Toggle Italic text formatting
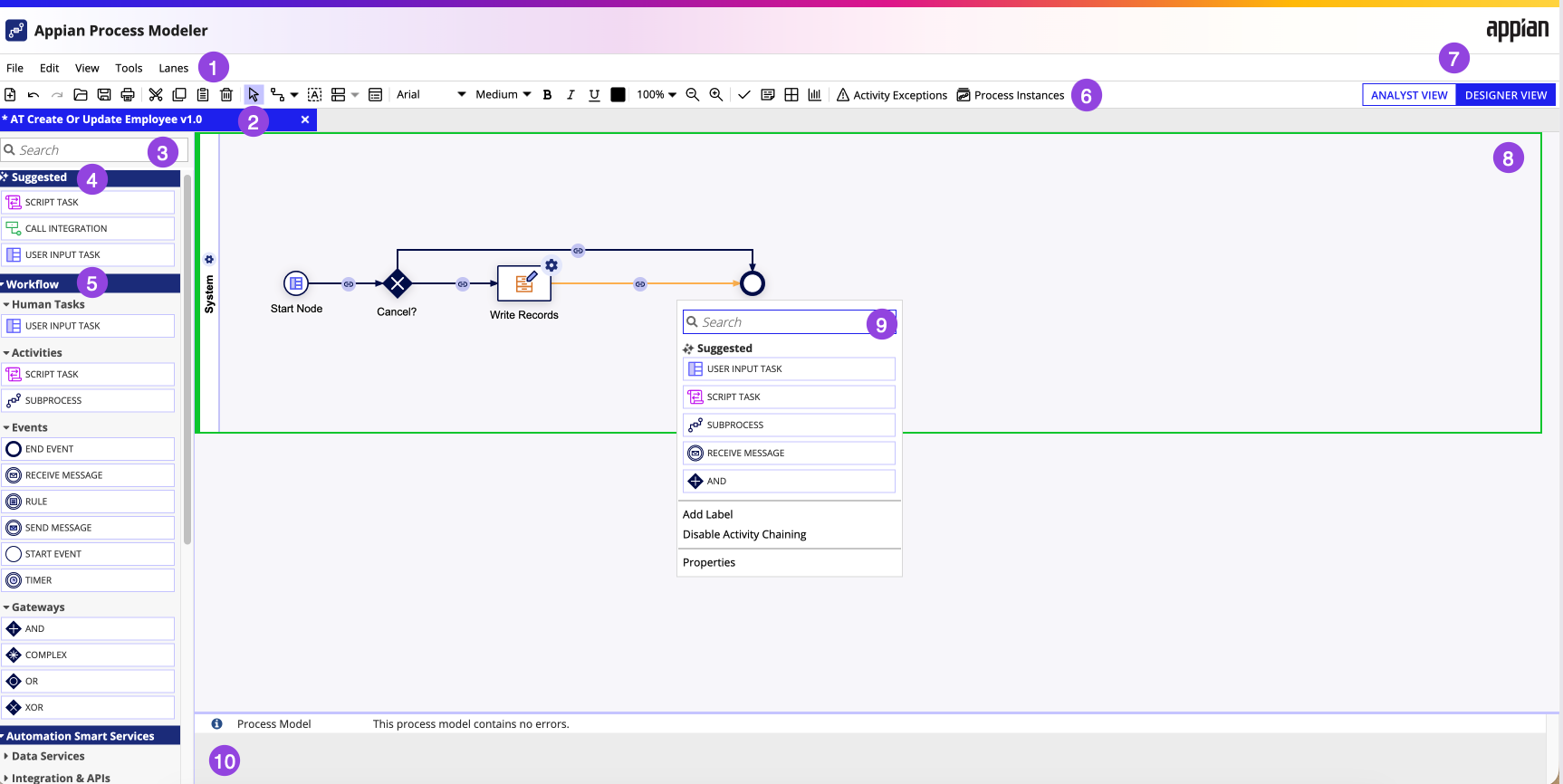1563x784 pixels. pos(571,94)
